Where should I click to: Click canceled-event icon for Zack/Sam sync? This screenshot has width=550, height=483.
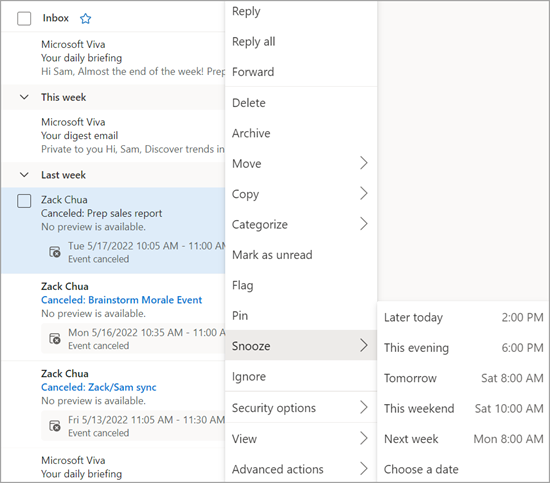coord(55,426)
